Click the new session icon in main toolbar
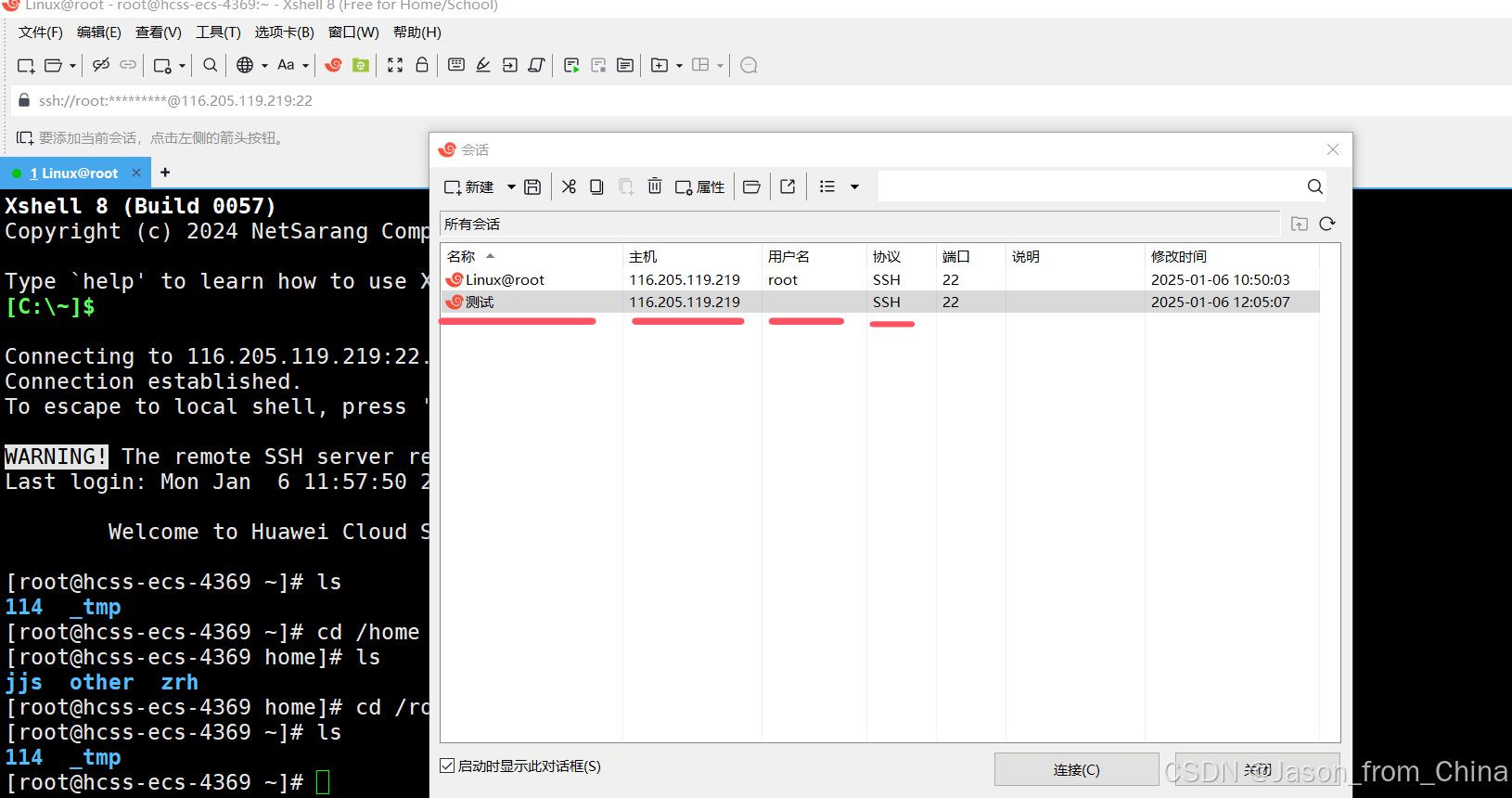The width and height of the screenshot is (1512, 798). click(x=26, y=65)
